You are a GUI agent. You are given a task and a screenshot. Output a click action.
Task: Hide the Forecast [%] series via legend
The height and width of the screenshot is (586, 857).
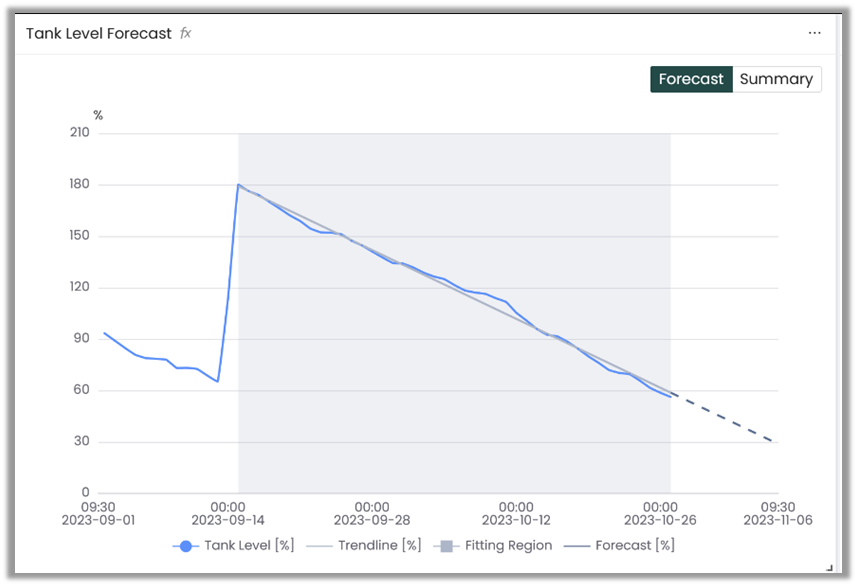(x=634, y=546)
